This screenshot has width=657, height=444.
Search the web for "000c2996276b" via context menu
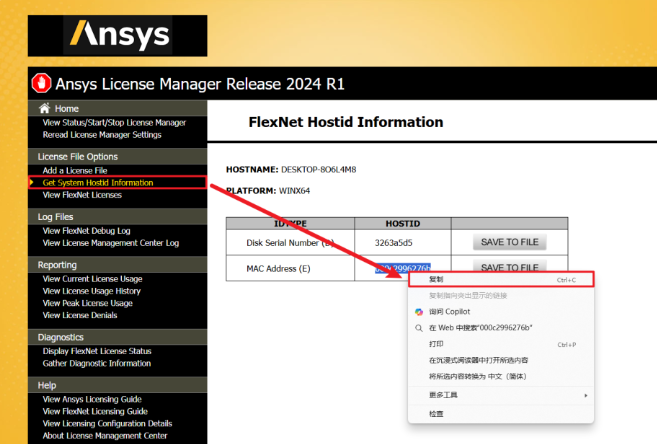click(x=501, y=328)
